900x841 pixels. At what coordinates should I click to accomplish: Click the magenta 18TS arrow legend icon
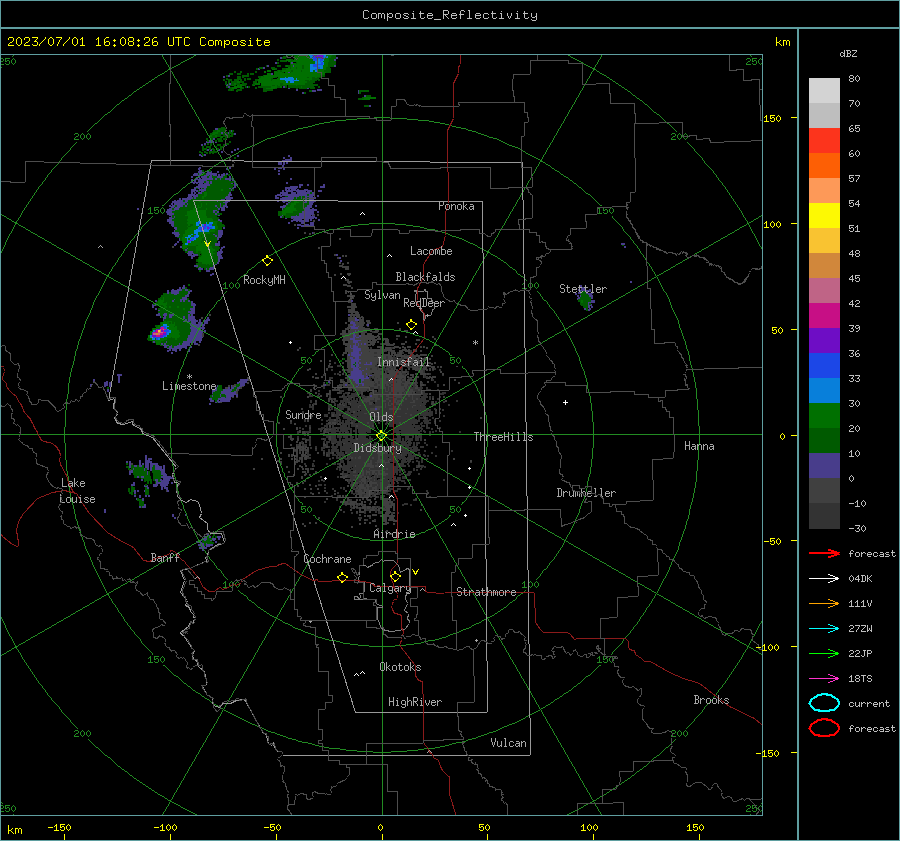pos(824,679)
